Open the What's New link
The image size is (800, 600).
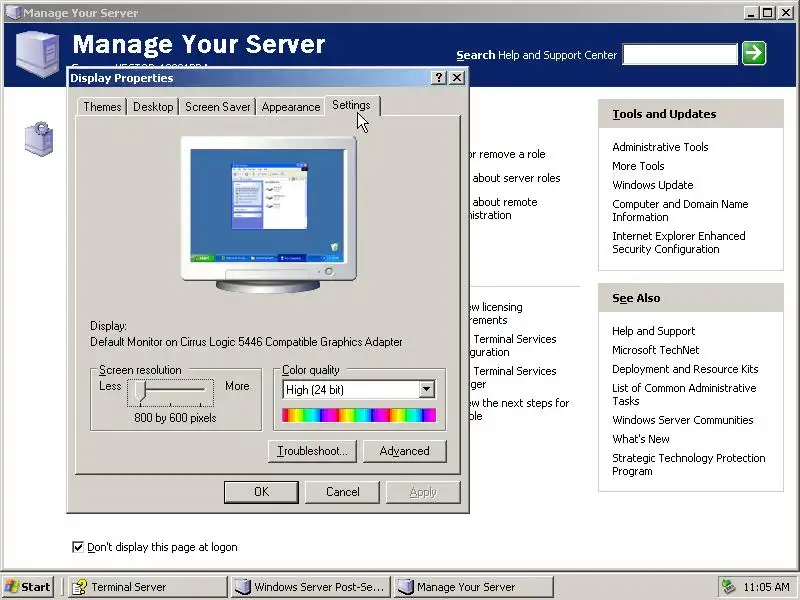point(641,439)
